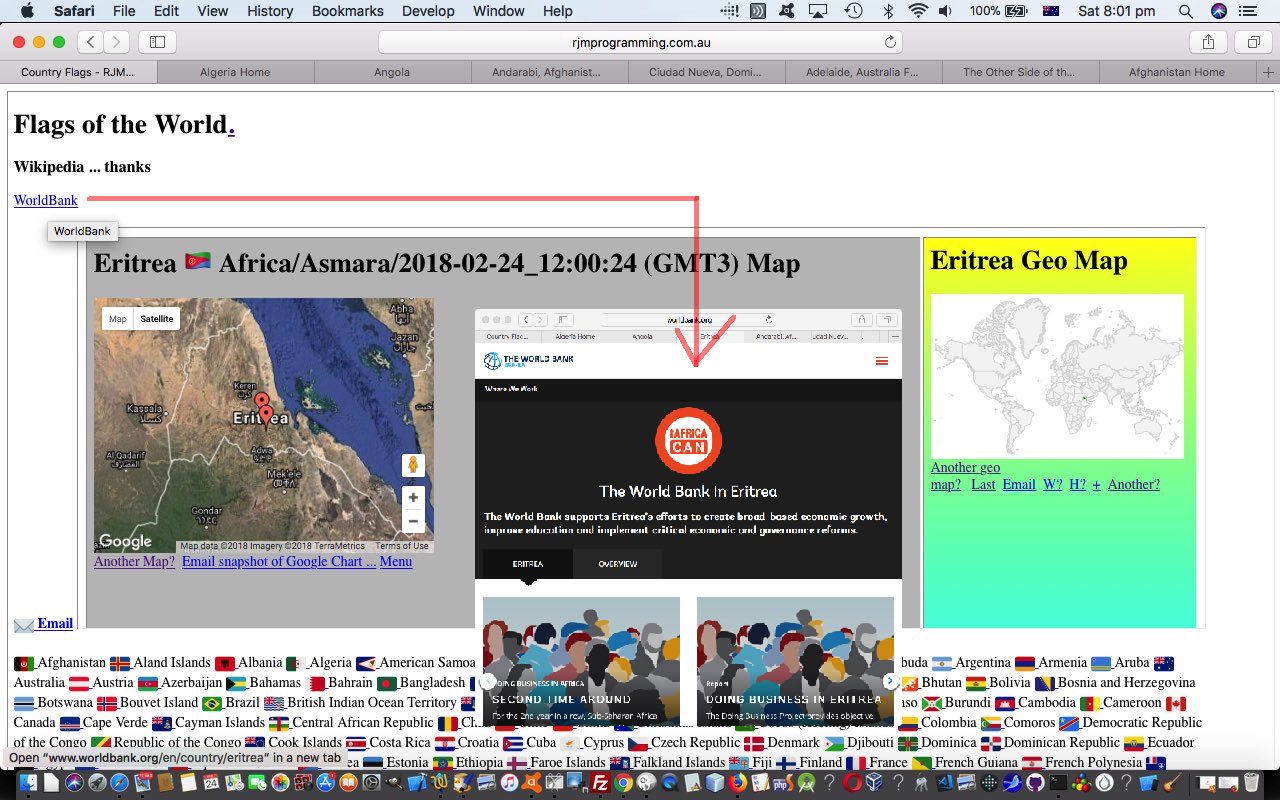Open Siri from the Dock

pos(74,783)
